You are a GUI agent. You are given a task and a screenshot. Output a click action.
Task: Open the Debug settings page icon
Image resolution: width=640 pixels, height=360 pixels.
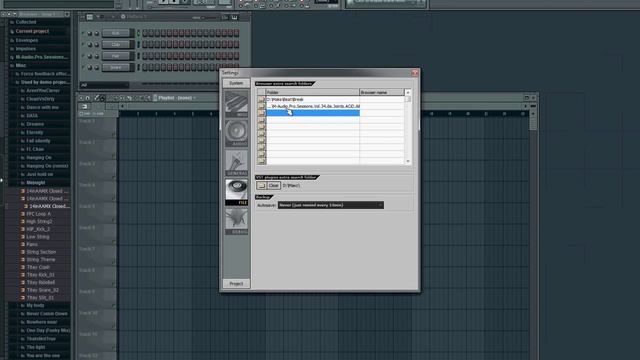pos(236,221)
